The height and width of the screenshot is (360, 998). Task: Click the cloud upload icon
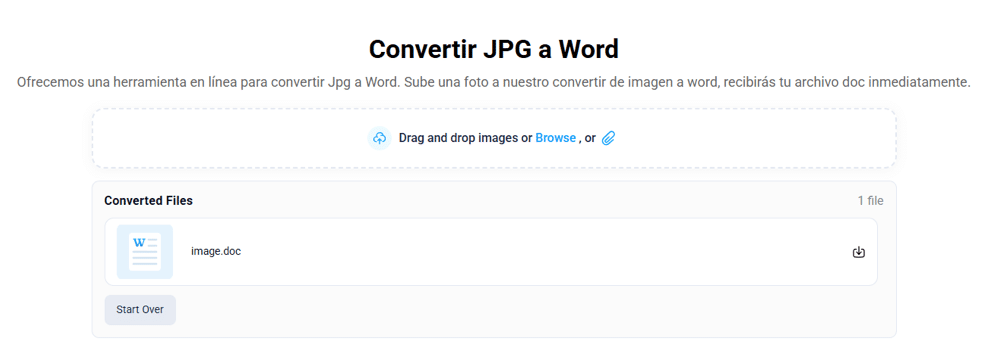(379, 138)
